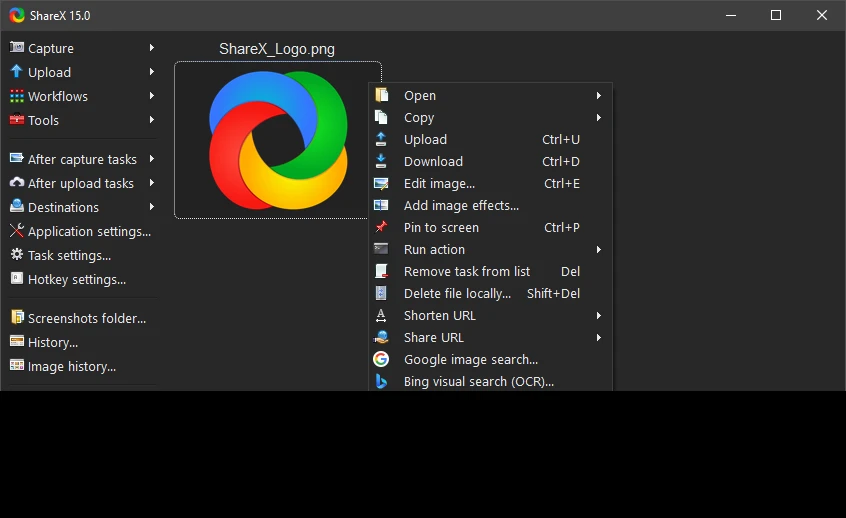
Task: Click the Share URL icon
Action: [x=381, y=337]
